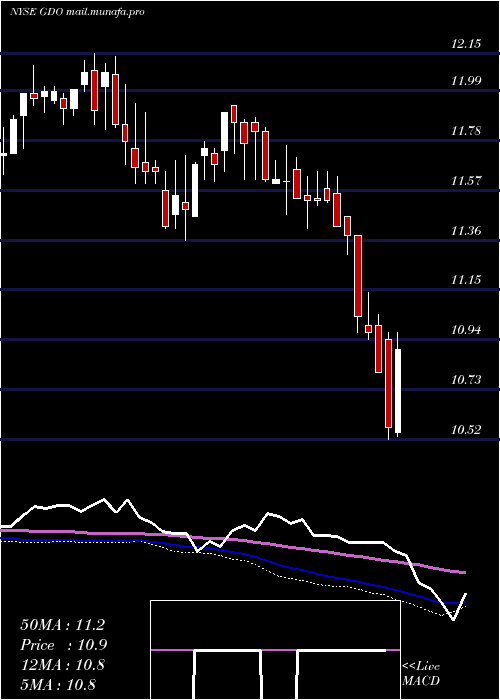Click the 11.99 price axis label
Viewport: 500px width, 700px height.
[x=466, y=81]
